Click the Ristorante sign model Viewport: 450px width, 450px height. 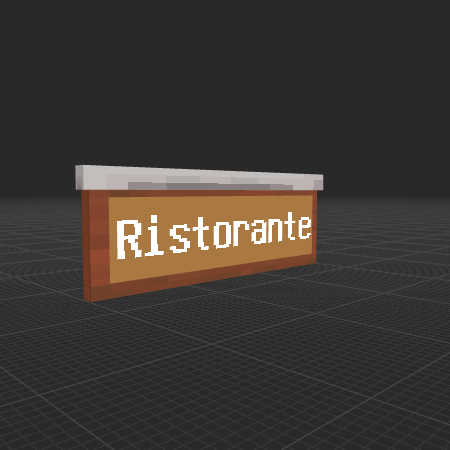199,233
